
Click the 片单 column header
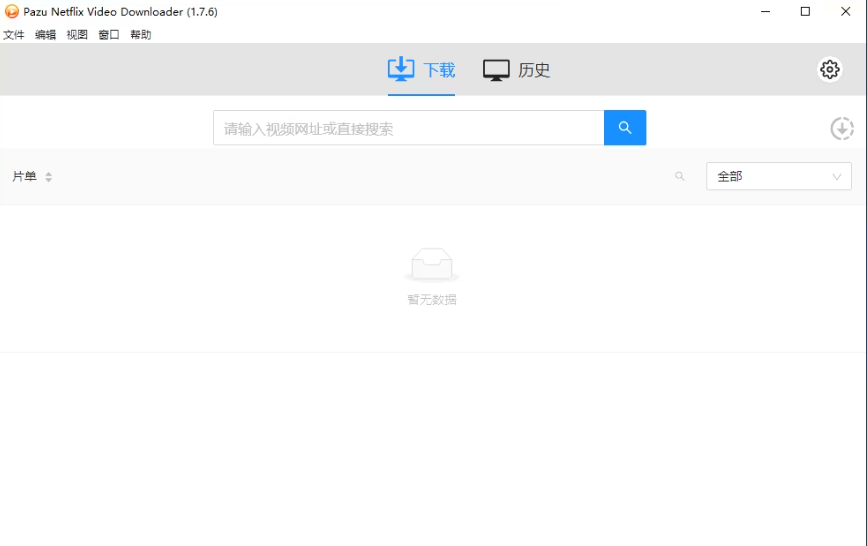coord(24,176)
